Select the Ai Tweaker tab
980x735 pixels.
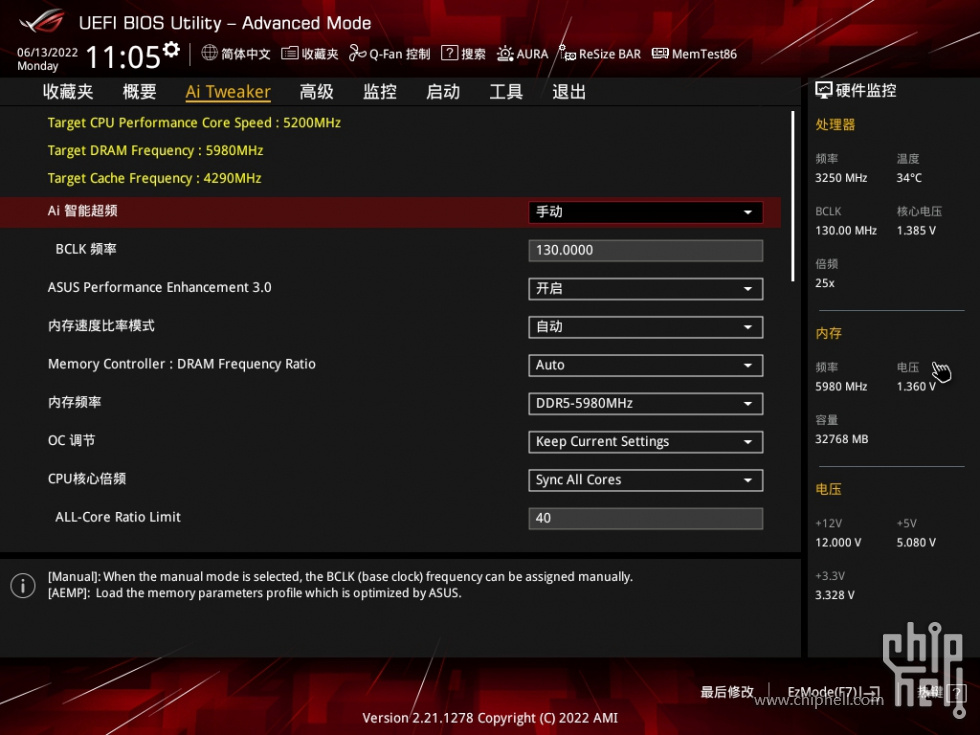[x=228, y=92]
